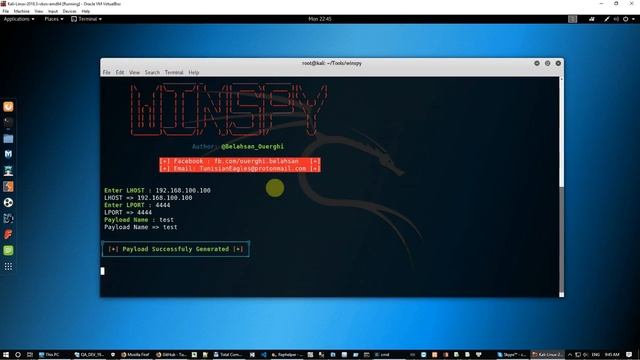The width and height of the screenshot is (640, 360).
Task: Launch Metasploit from the dock
Action: click(x=8, y=154)
